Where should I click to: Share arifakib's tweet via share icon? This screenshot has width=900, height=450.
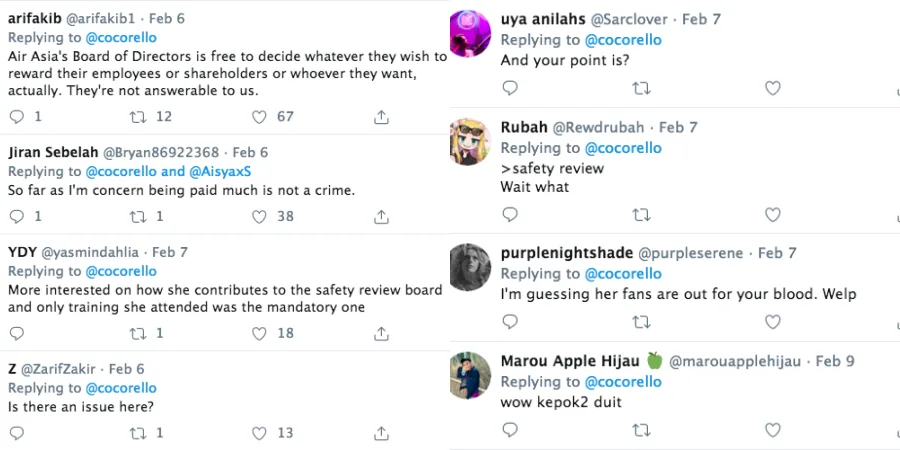coord(381,117)
